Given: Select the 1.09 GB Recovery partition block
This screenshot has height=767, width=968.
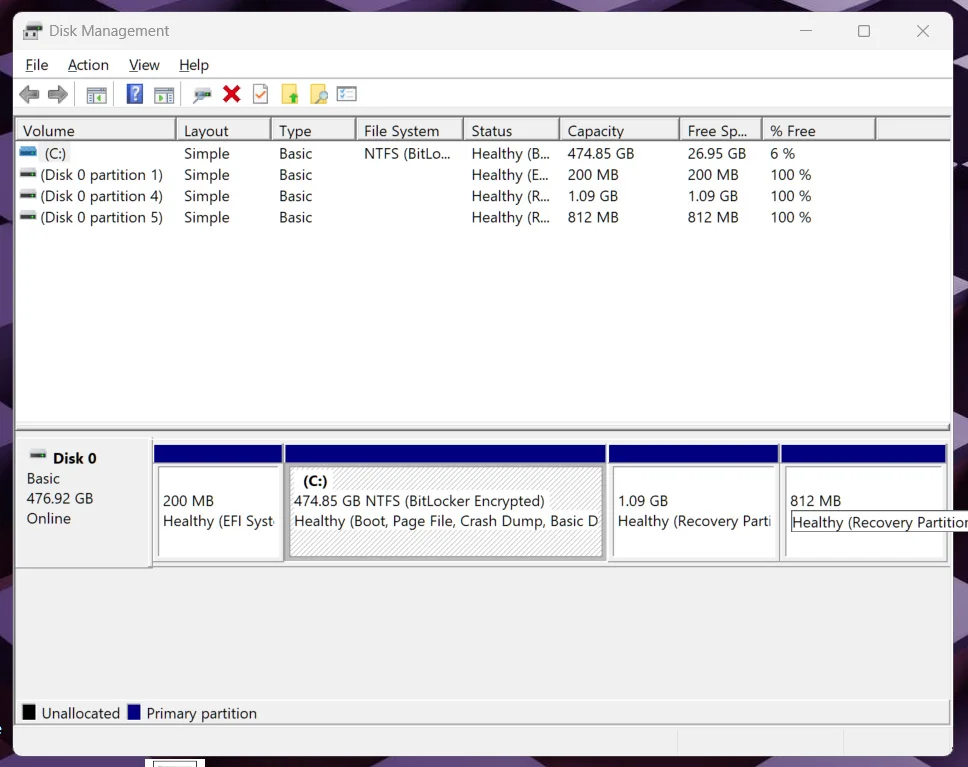Looking at the screenshot, I should (x=695, y=511).
